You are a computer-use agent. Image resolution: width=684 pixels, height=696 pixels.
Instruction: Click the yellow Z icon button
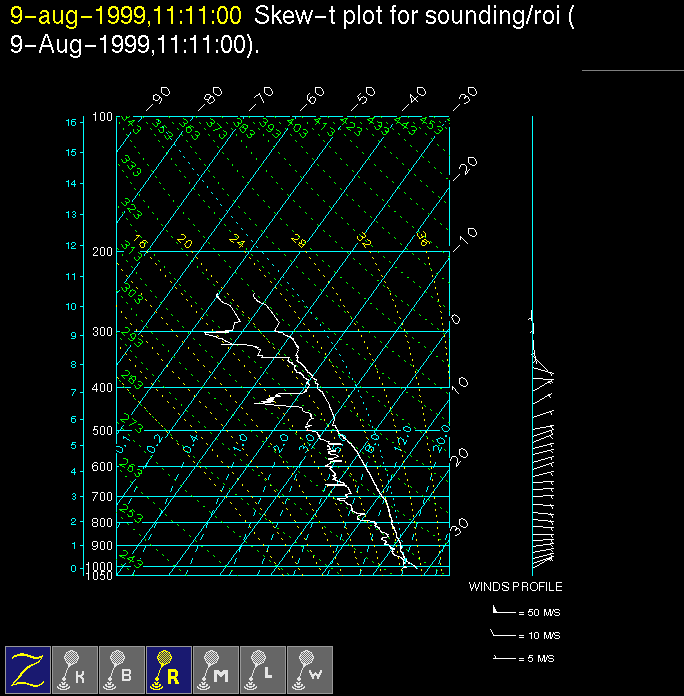coord(29,668)
